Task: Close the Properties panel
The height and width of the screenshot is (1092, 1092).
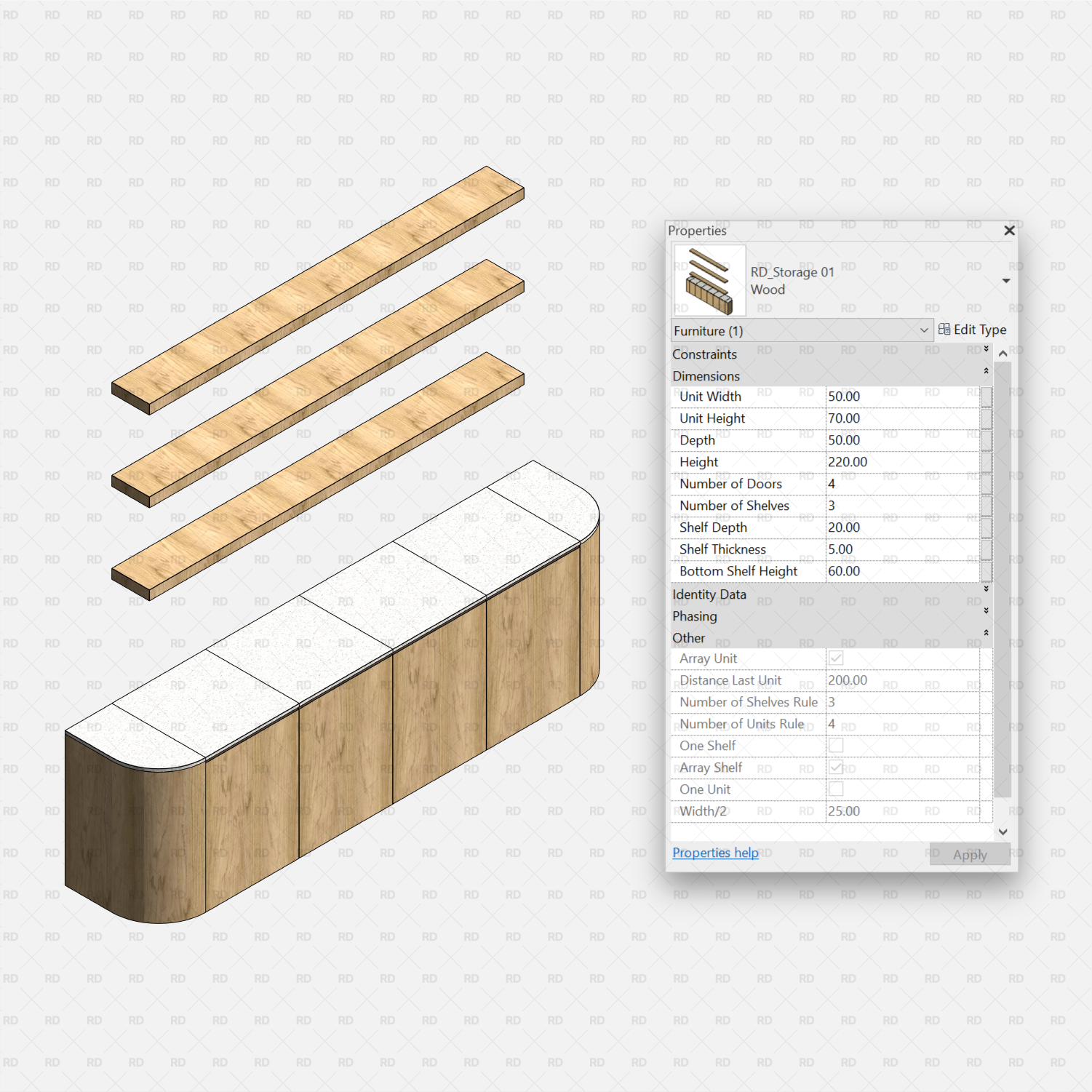Action: click(1009, 230)
